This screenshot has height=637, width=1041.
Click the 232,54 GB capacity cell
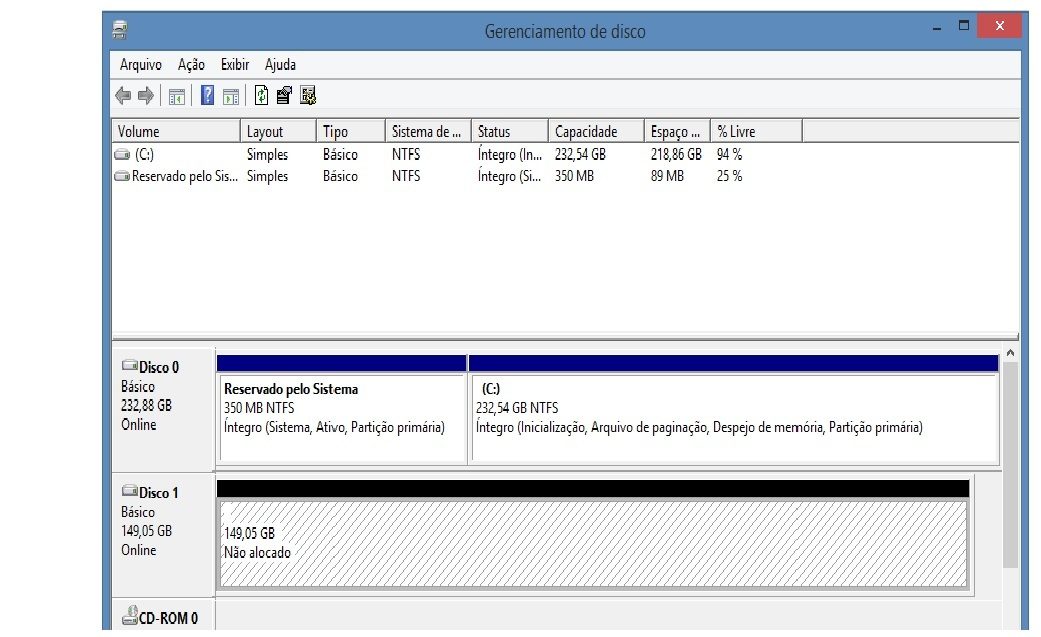(580, 155)
